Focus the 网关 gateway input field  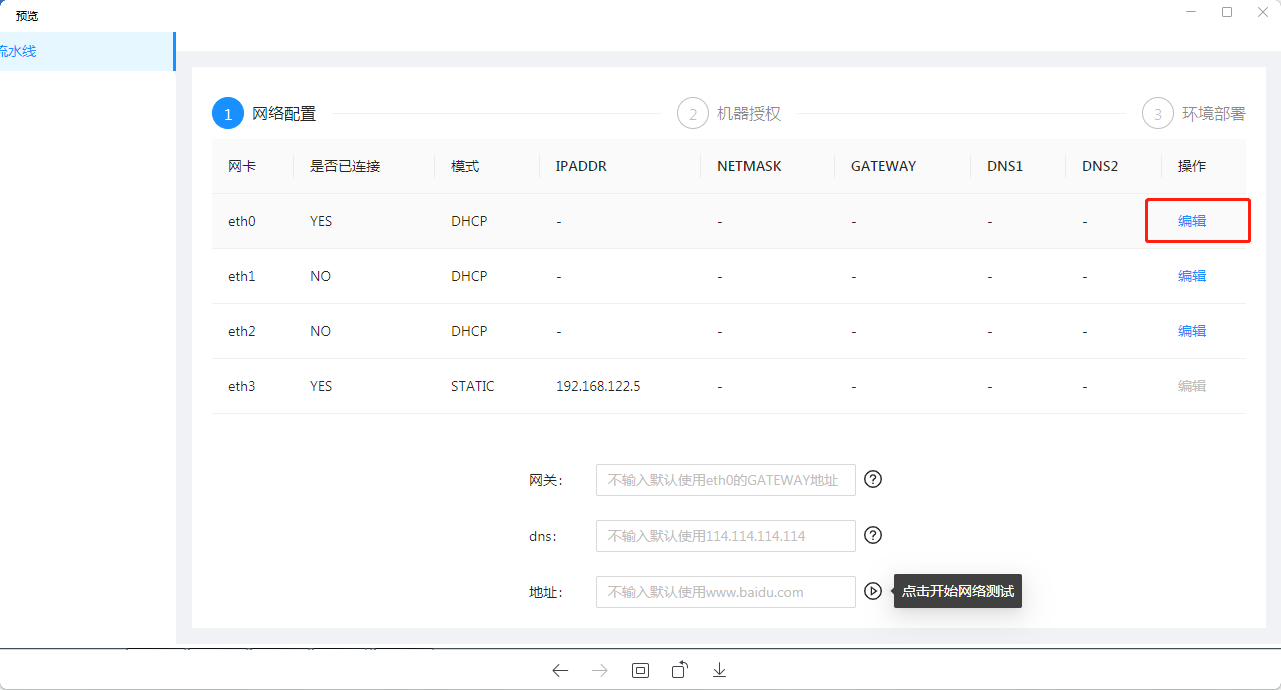[x=725, y=480]
